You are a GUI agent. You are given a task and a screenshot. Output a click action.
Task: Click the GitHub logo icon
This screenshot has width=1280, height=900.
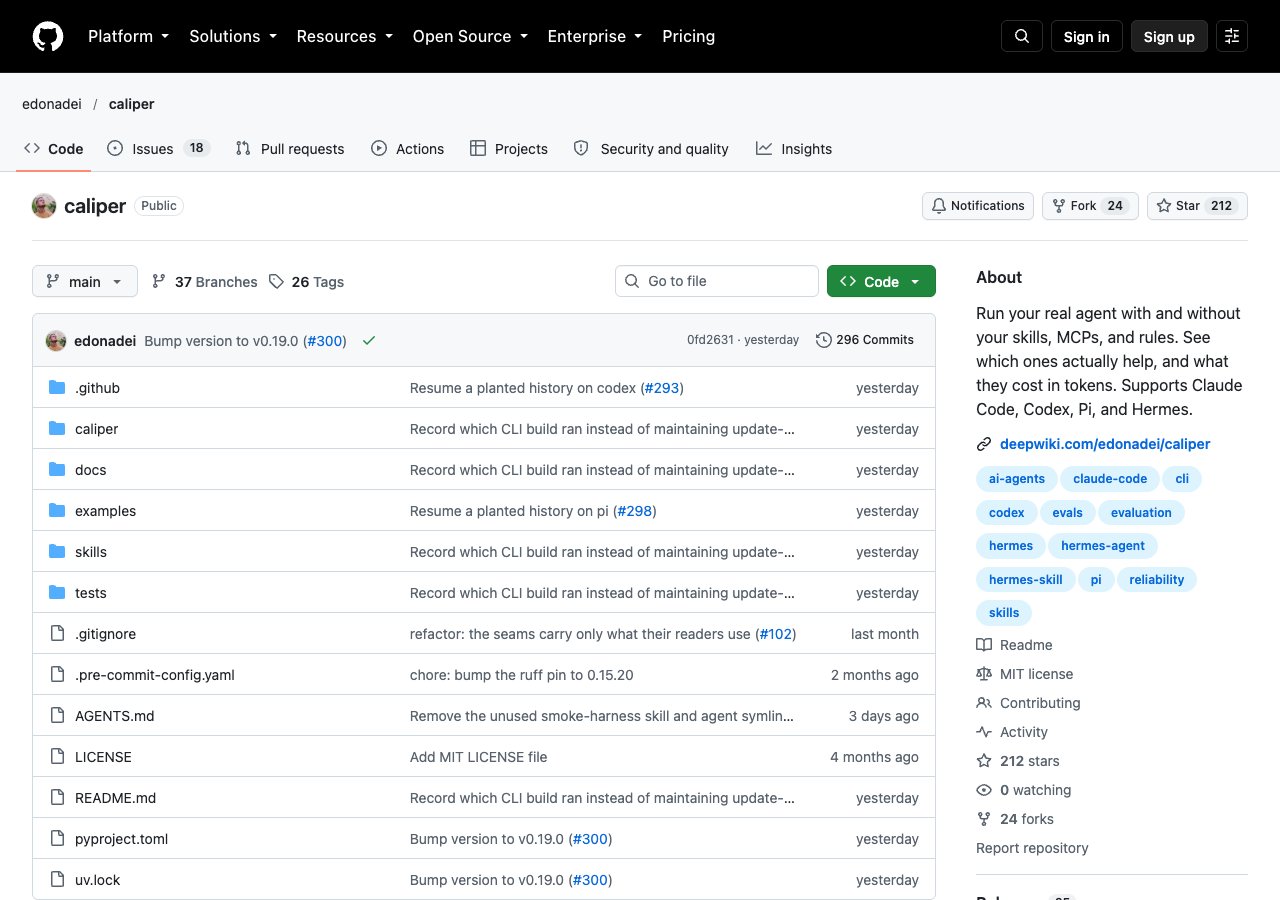tap(48, 36)
